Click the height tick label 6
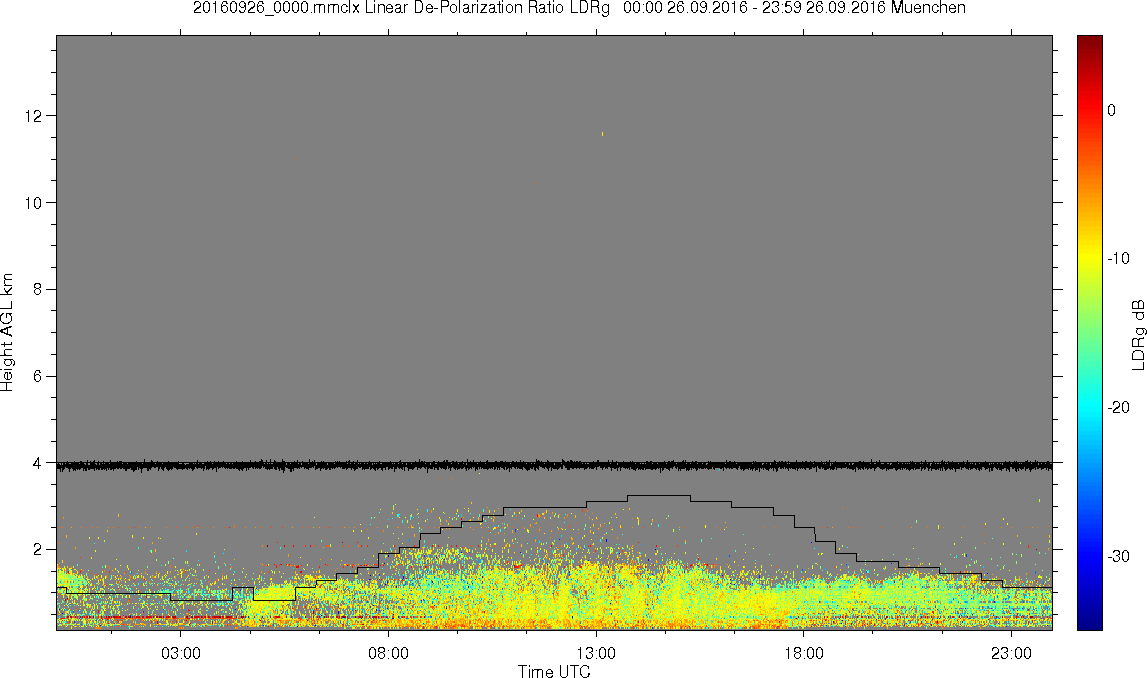Screen dimensions: 1147x678 point(37,377)
